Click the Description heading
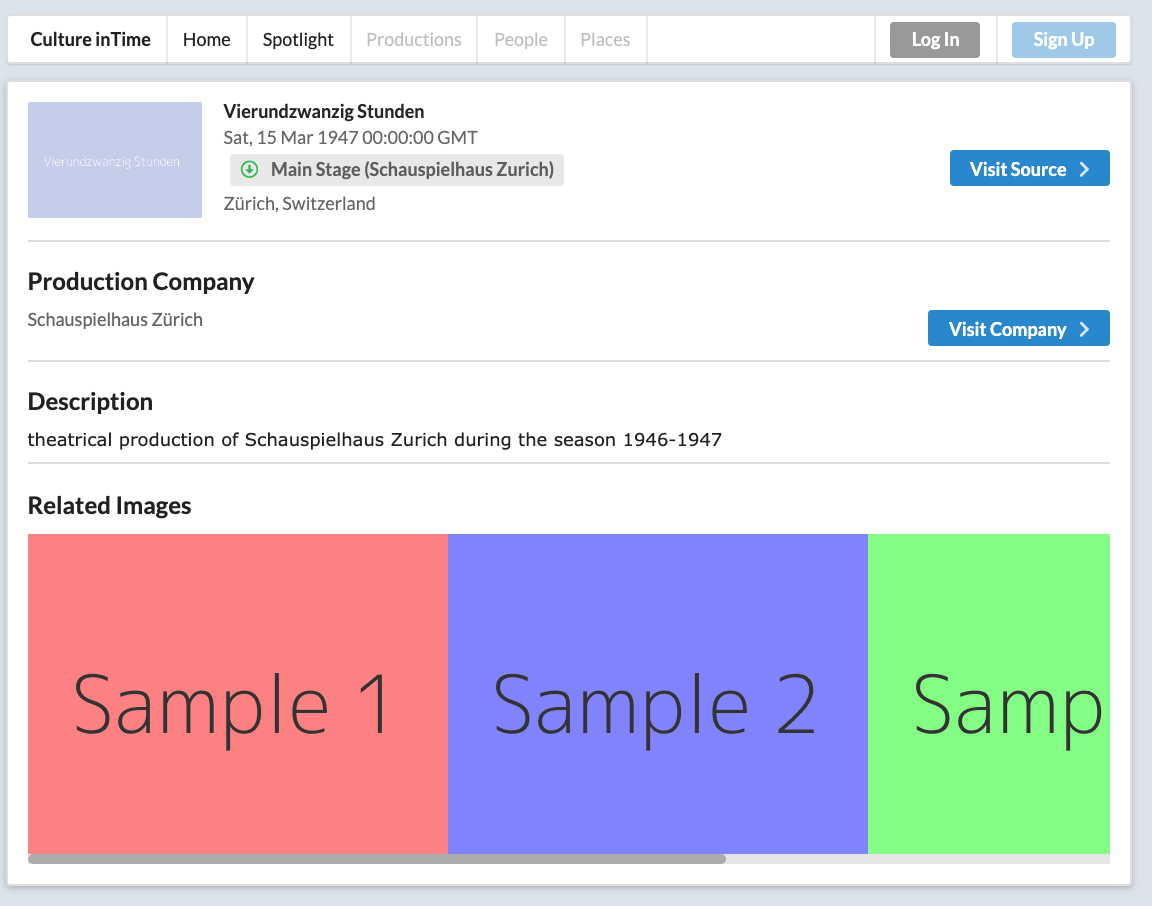The width and height of the screenshot is (1152, 906). click(90, 401)
